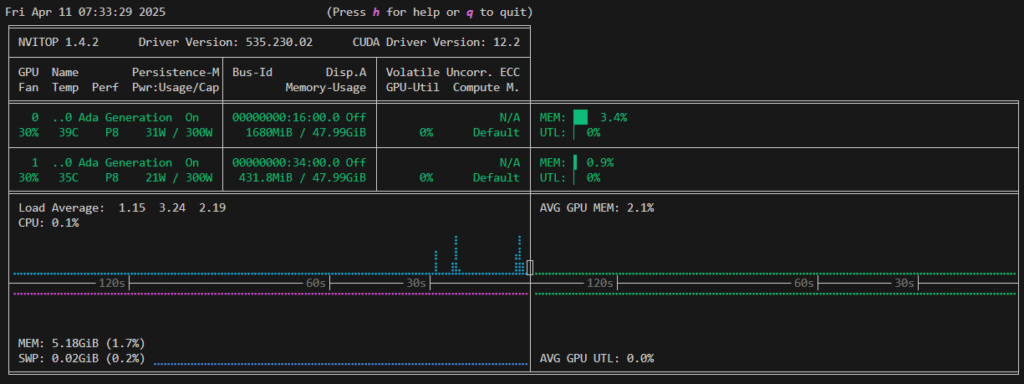
Task: Click GPU 1 memory 431.8MiB / 47.99GiB
Action: tap(302, 178)
